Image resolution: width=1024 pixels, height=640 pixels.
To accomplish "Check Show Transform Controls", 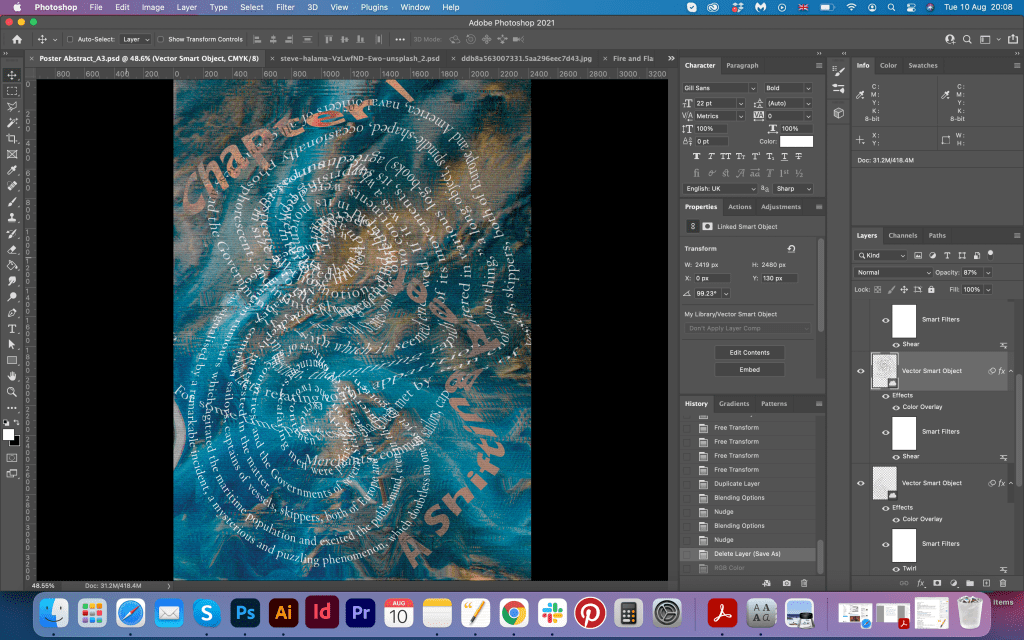I will [161, 39].
